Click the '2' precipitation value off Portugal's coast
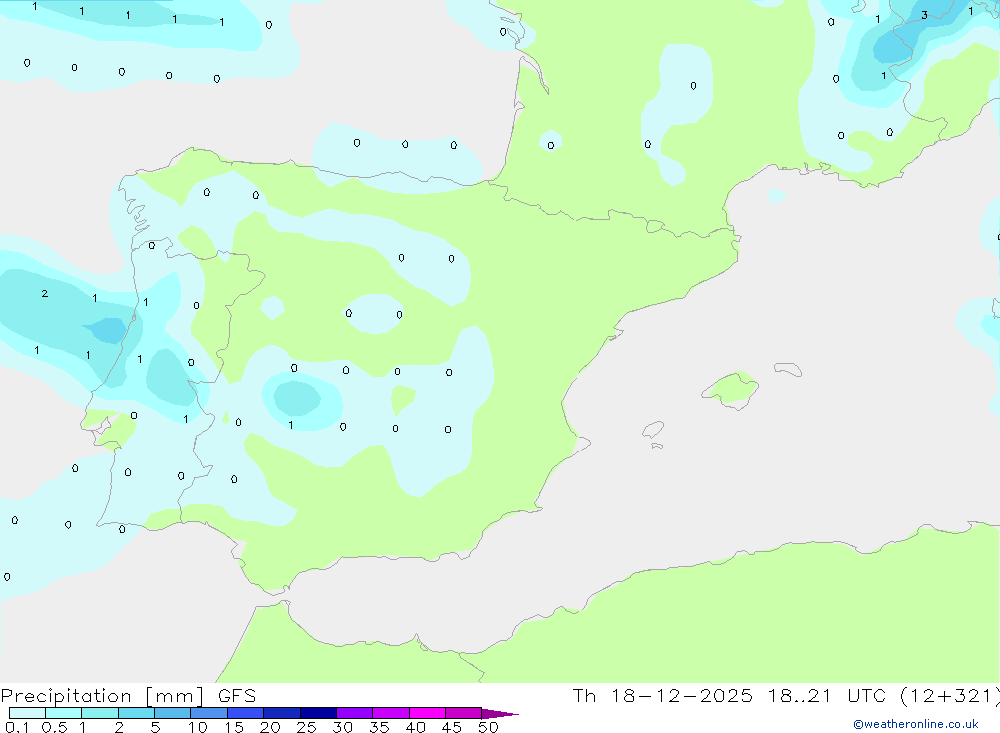The height and width of the screenshot is (733, 1000). coord(45,293)
